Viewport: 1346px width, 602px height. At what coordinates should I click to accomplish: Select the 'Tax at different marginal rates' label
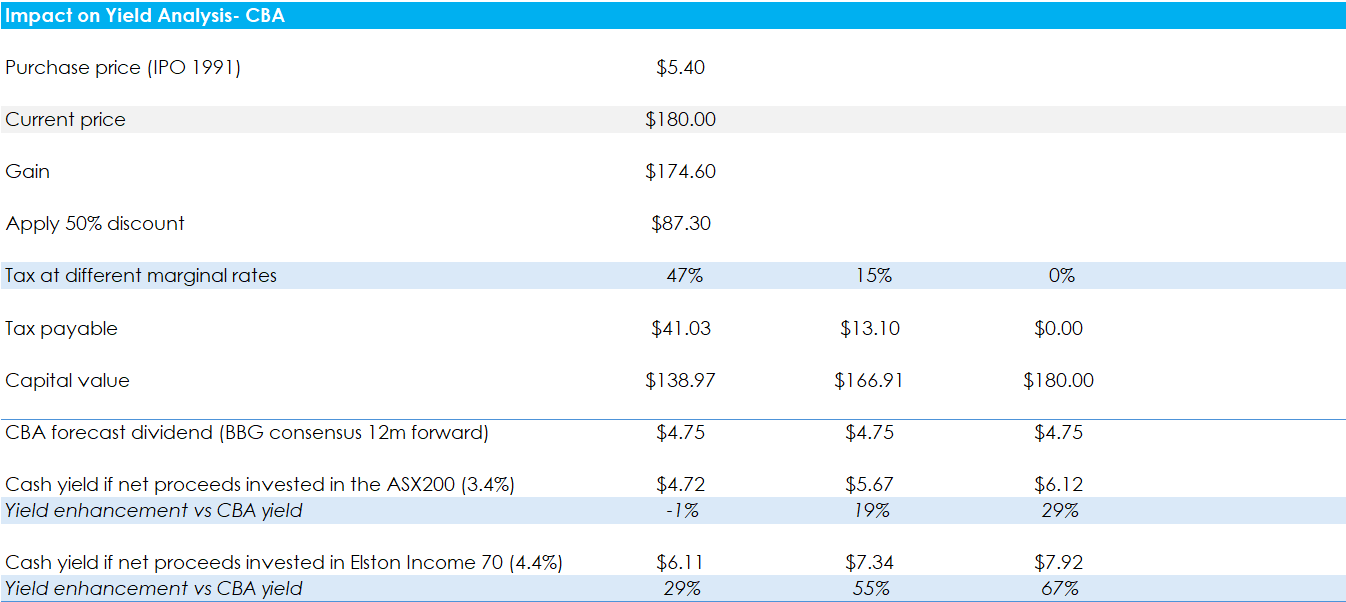click(141, 276)
